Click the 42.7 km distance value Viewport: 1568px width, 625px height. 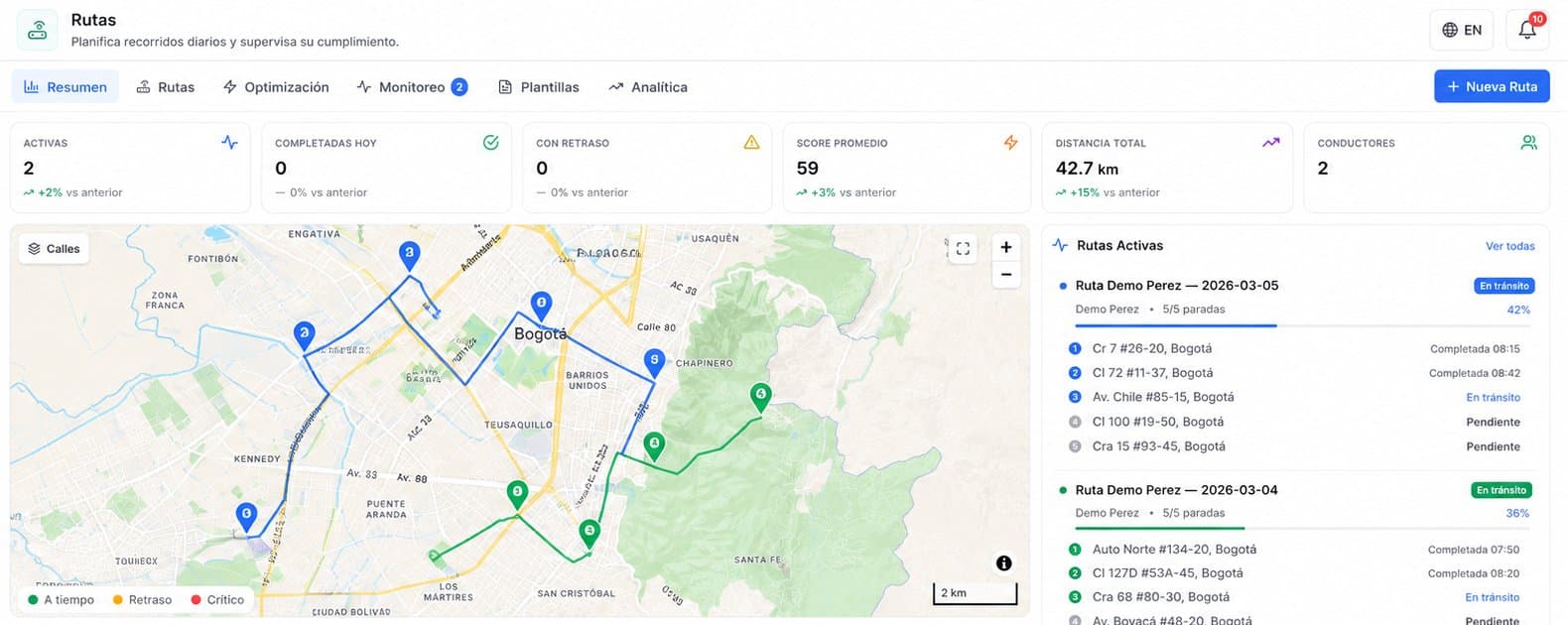click(x=1087, y=169)
